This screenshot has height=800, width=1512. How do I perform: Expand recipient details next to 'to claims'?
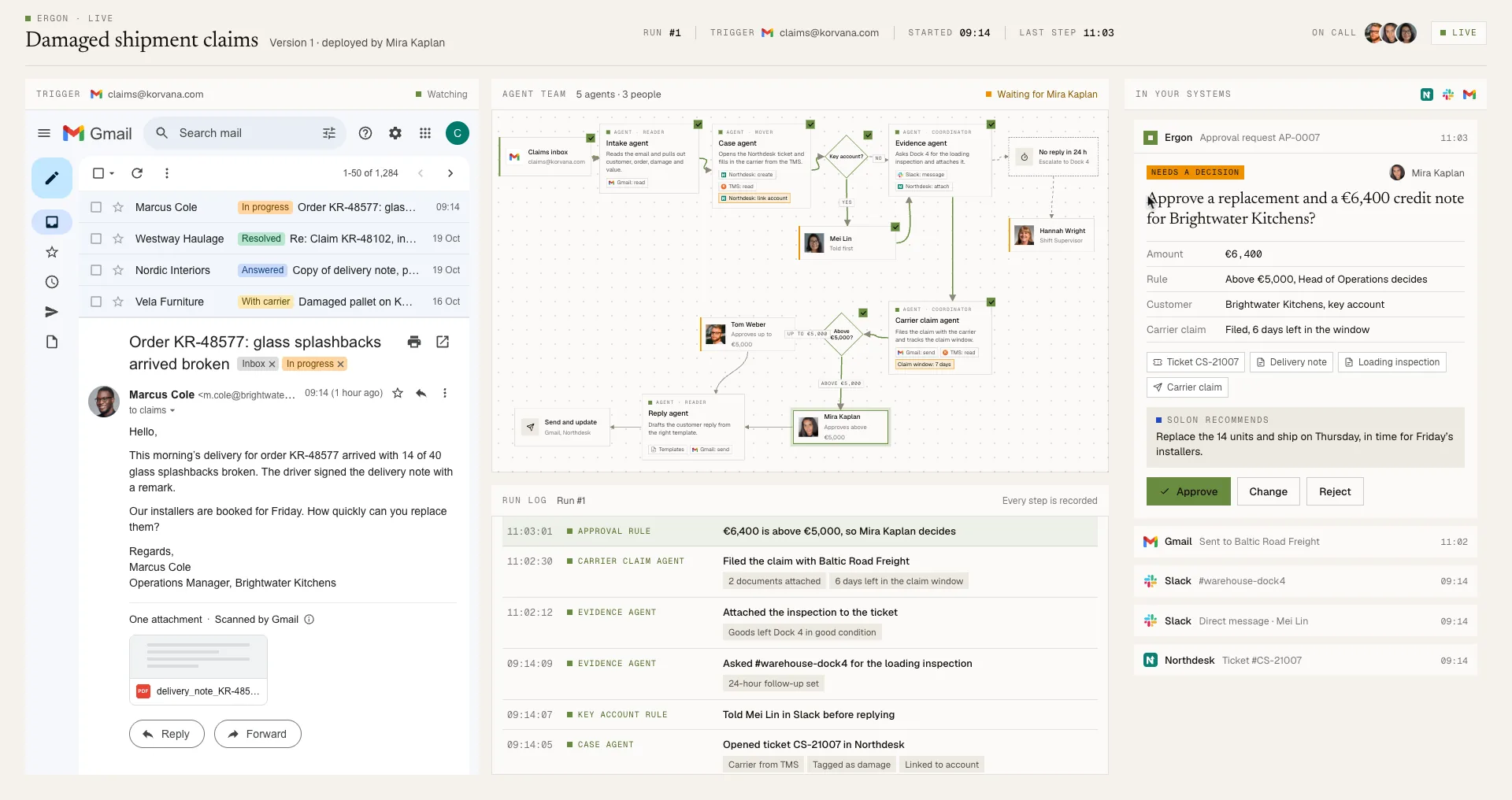(172, 411)
